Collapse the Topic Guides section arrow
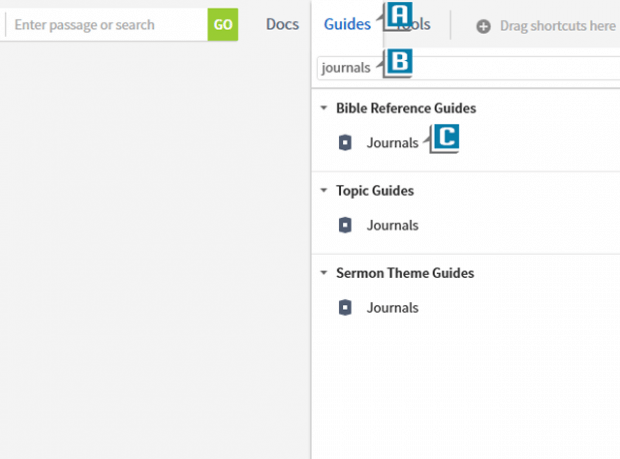Image resolution: width=620 pixels, height=459 pixels. [324, 190]
